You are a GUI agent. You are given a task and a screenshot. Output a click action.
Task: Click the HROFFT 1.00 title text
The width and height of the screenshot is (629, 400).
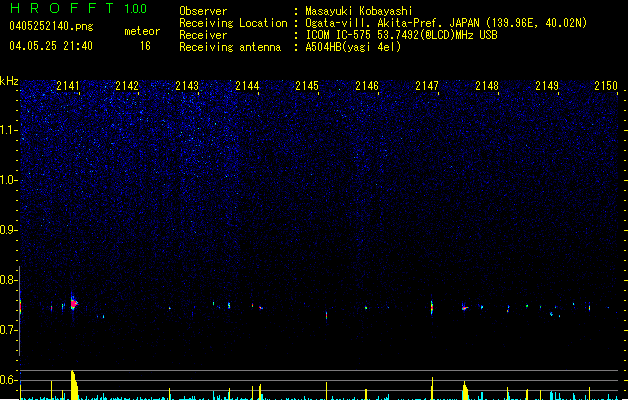coord(78,8)
